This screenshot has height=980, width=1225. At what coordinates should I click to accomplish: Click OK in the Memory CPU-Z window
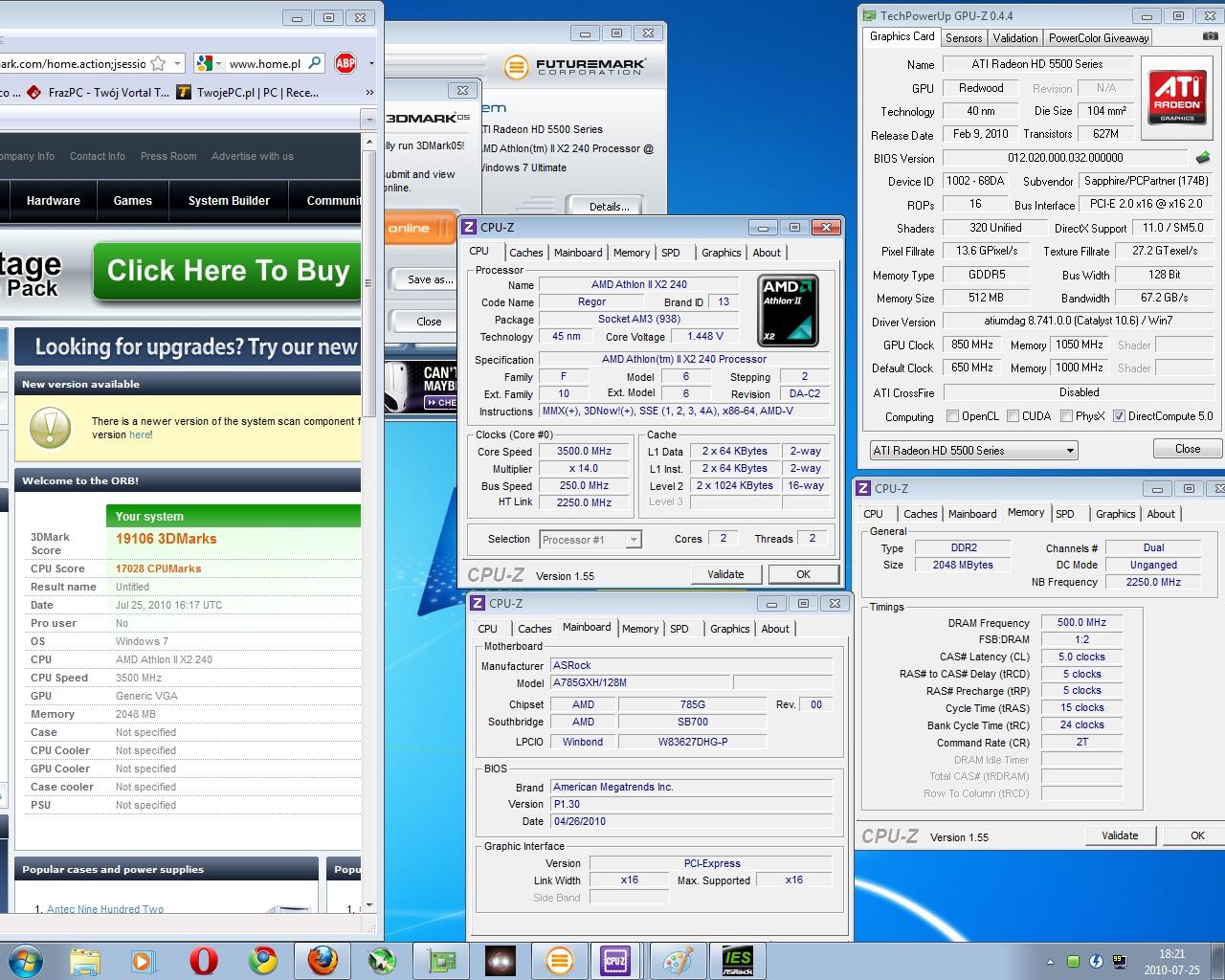coord(1196,835)
